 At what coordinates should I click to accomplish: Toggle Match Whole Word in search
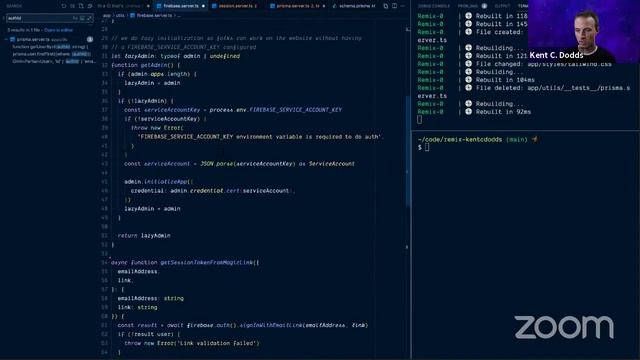coord(82,18)
